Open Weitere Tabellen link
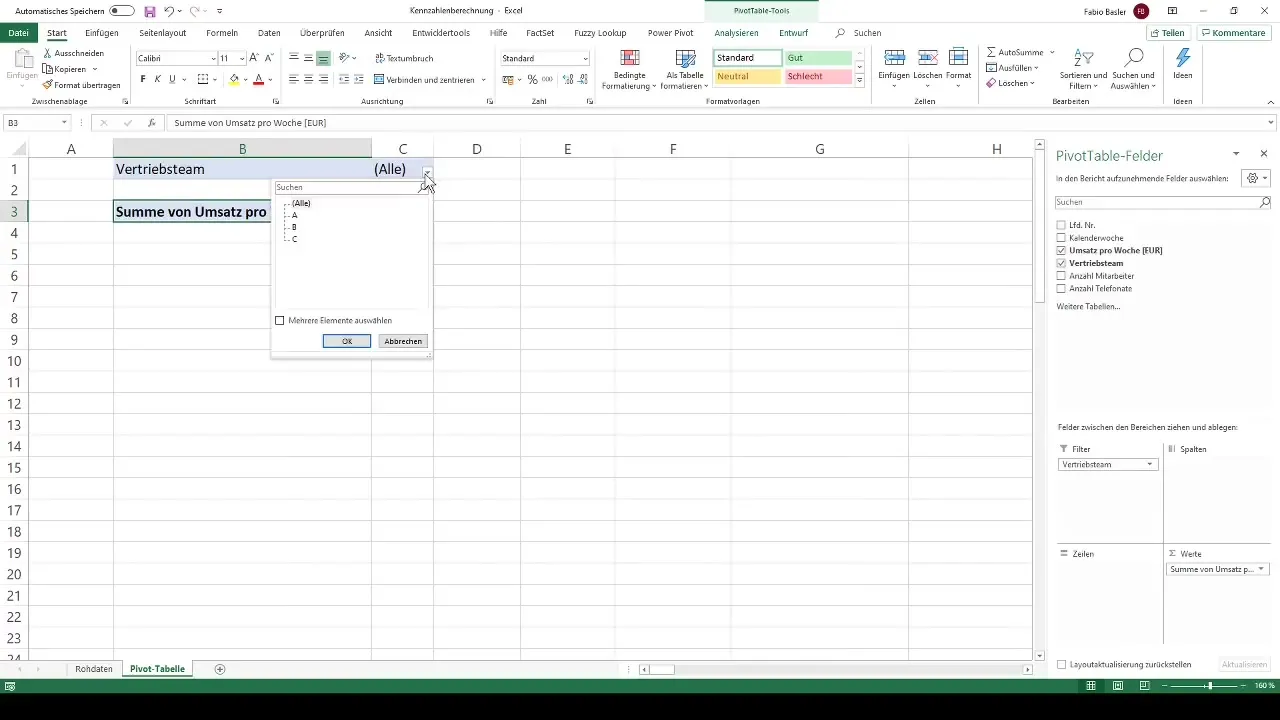Viewport: 1280px width, 720px height. pyautogui.click(x=1088, y=306)
